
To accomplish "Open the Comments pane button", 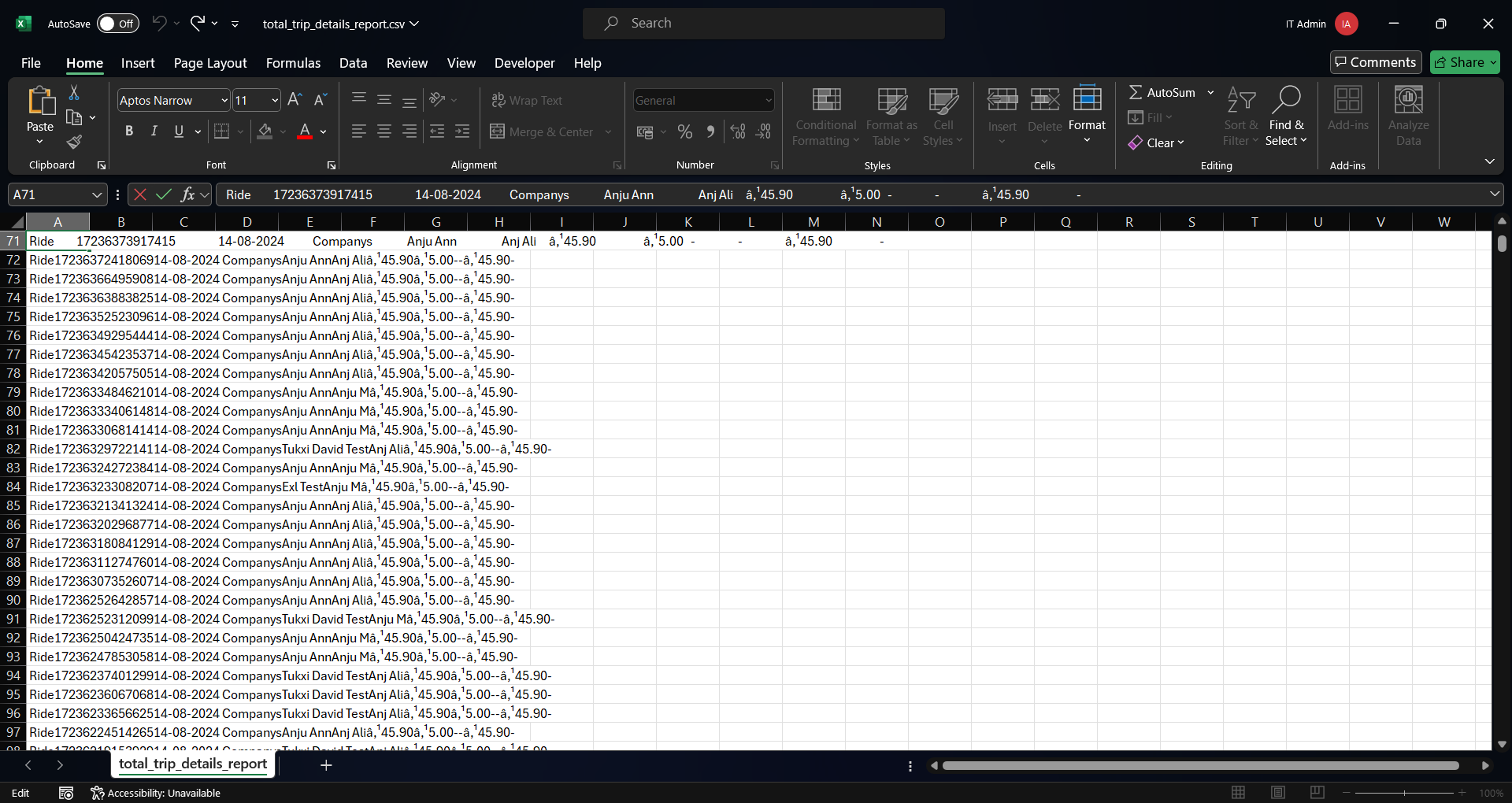I will click(1376, 62).
